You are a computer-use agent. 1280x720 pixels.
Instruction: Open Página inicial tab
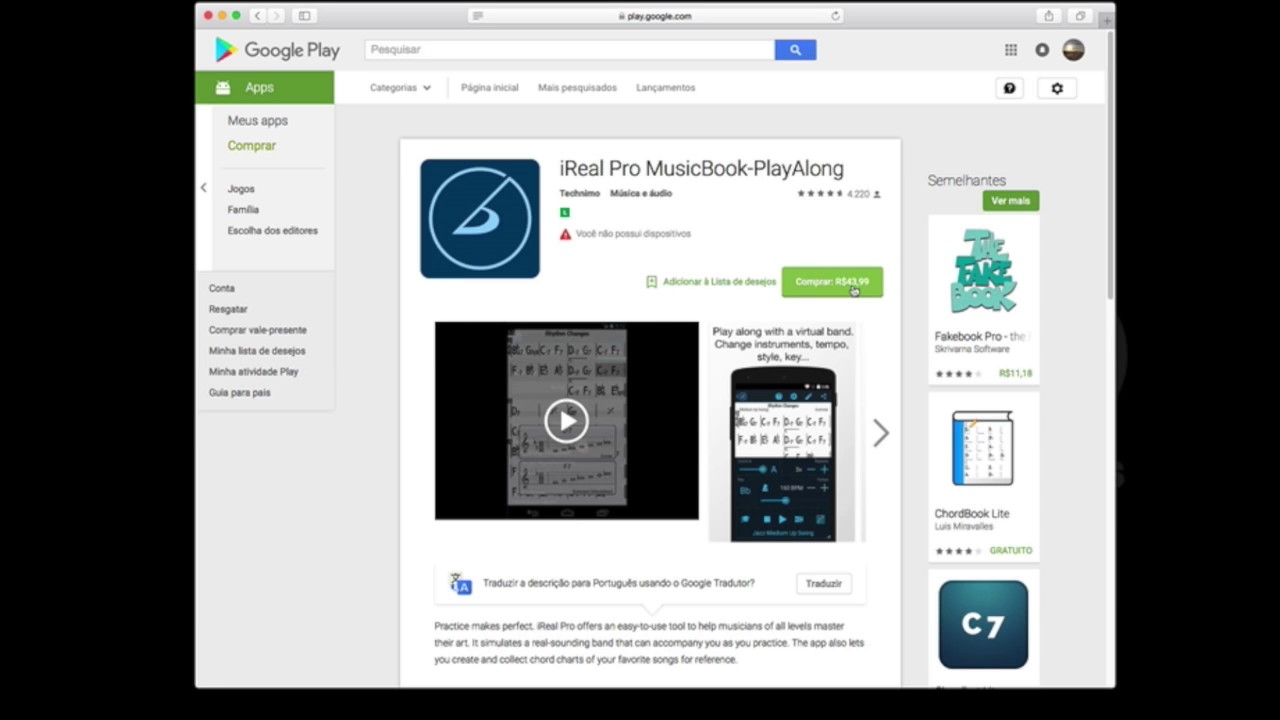pyautogui.click(x=489, y=88)
